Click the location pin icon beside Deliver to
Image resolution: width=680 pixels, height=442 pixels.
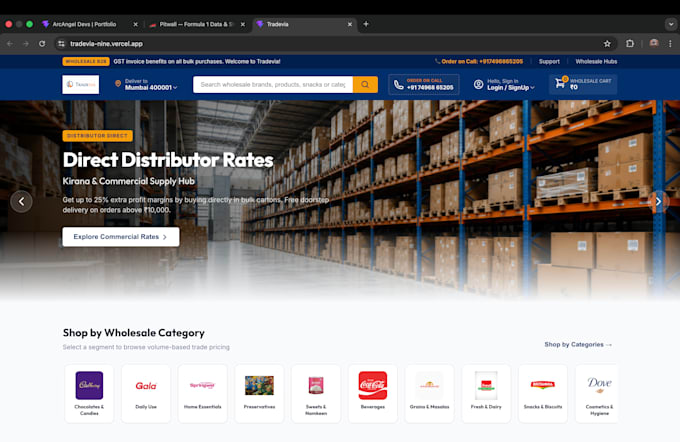pyautogui.click(x=118, y=84)
